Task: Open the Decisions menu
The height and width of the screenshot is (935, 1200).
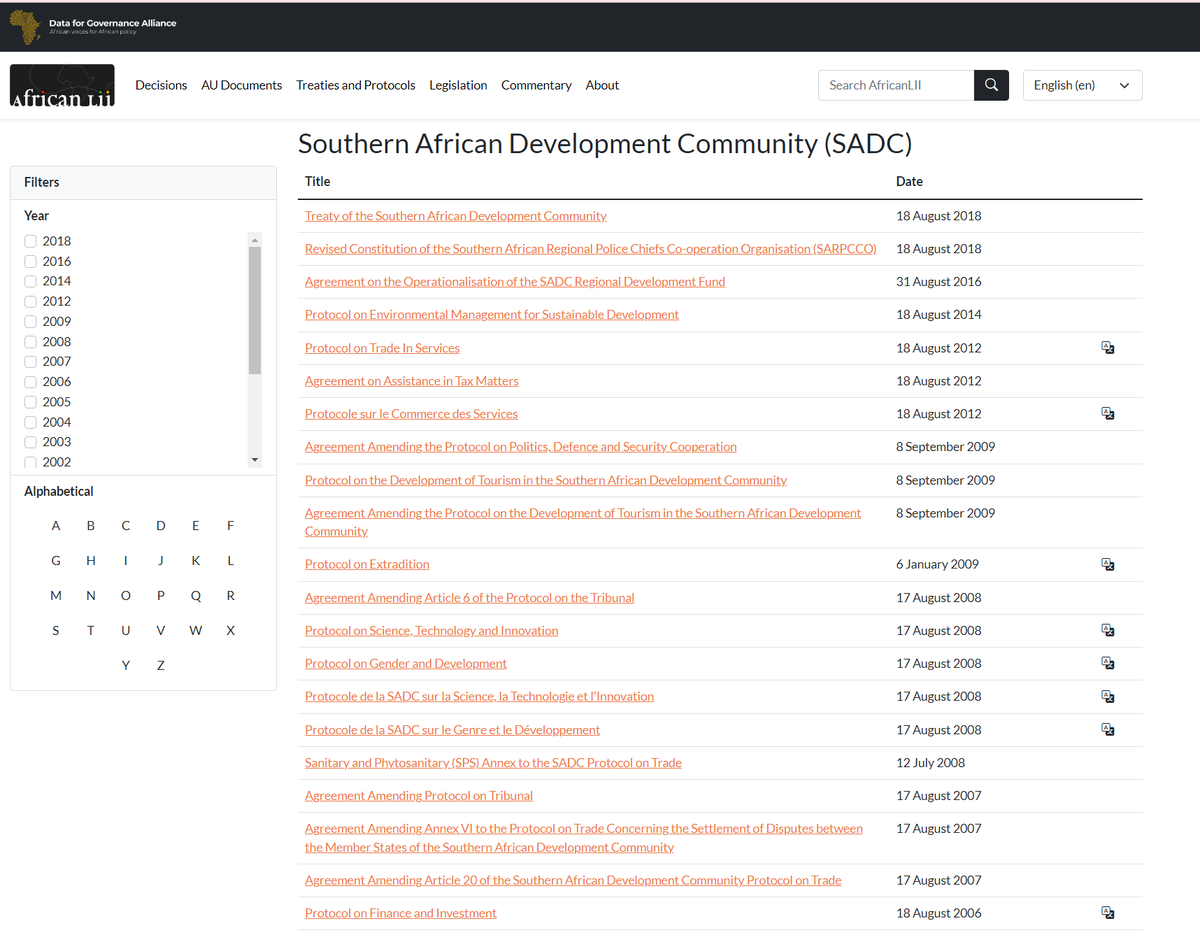Action: pyautogui.click(x=161, y=85)
